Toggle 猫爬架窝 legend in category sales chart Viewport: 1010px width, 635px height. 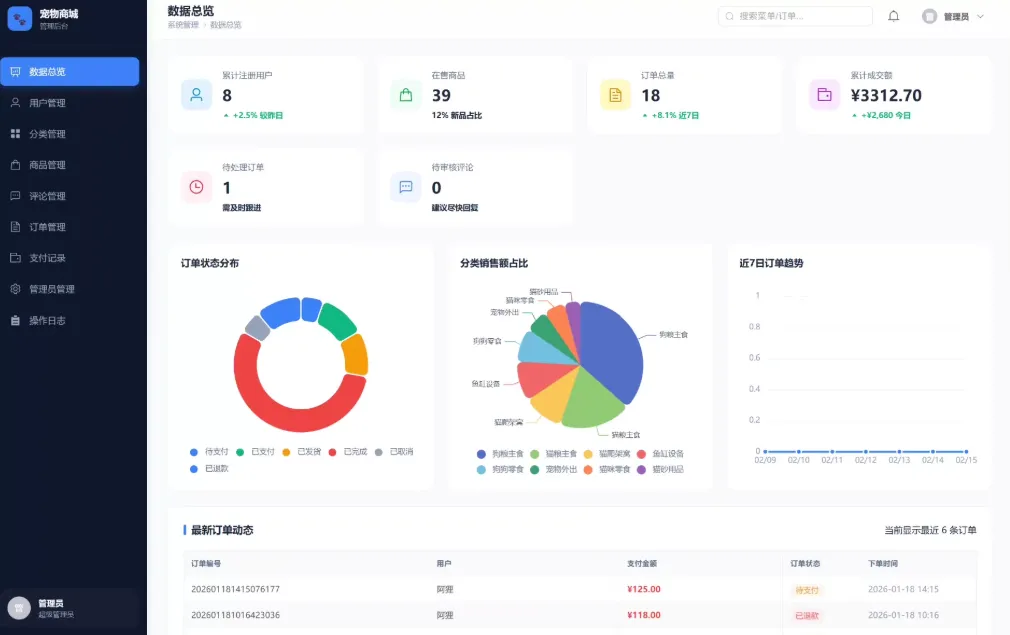click(607, 453)
